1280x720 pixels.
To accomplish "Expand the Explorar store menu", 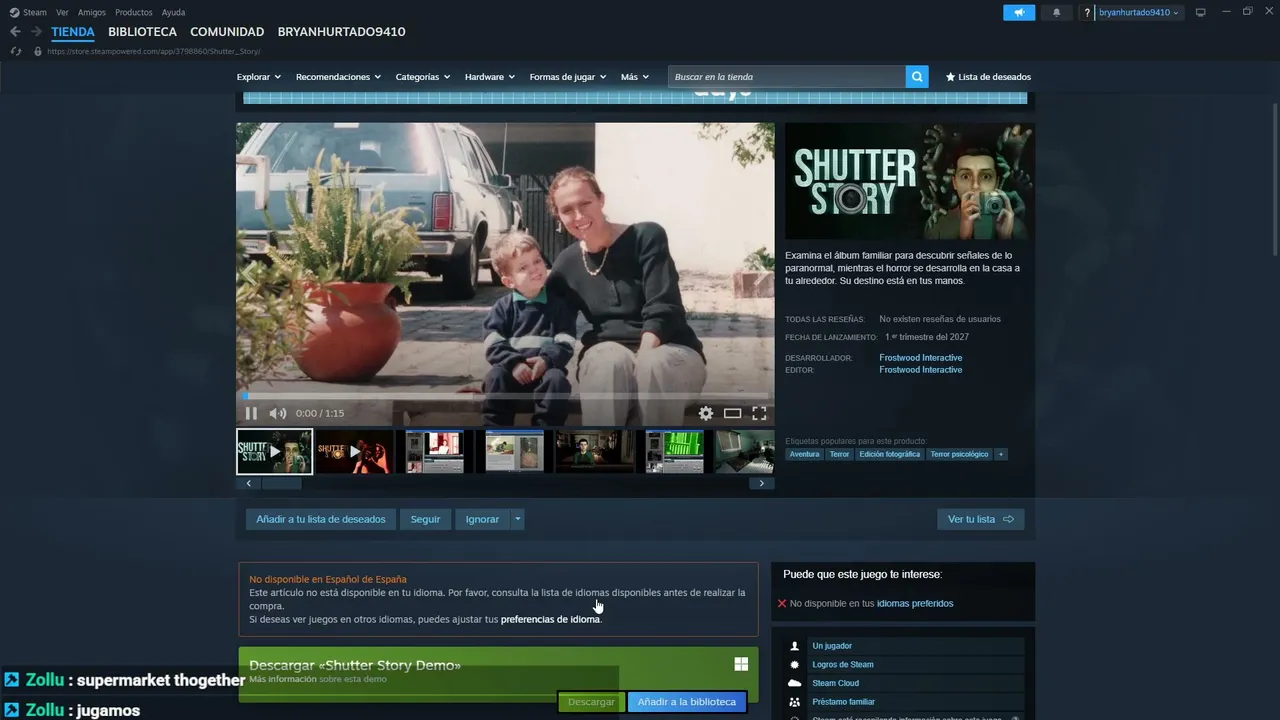I will pyautogui.click(x=258, y=77).
